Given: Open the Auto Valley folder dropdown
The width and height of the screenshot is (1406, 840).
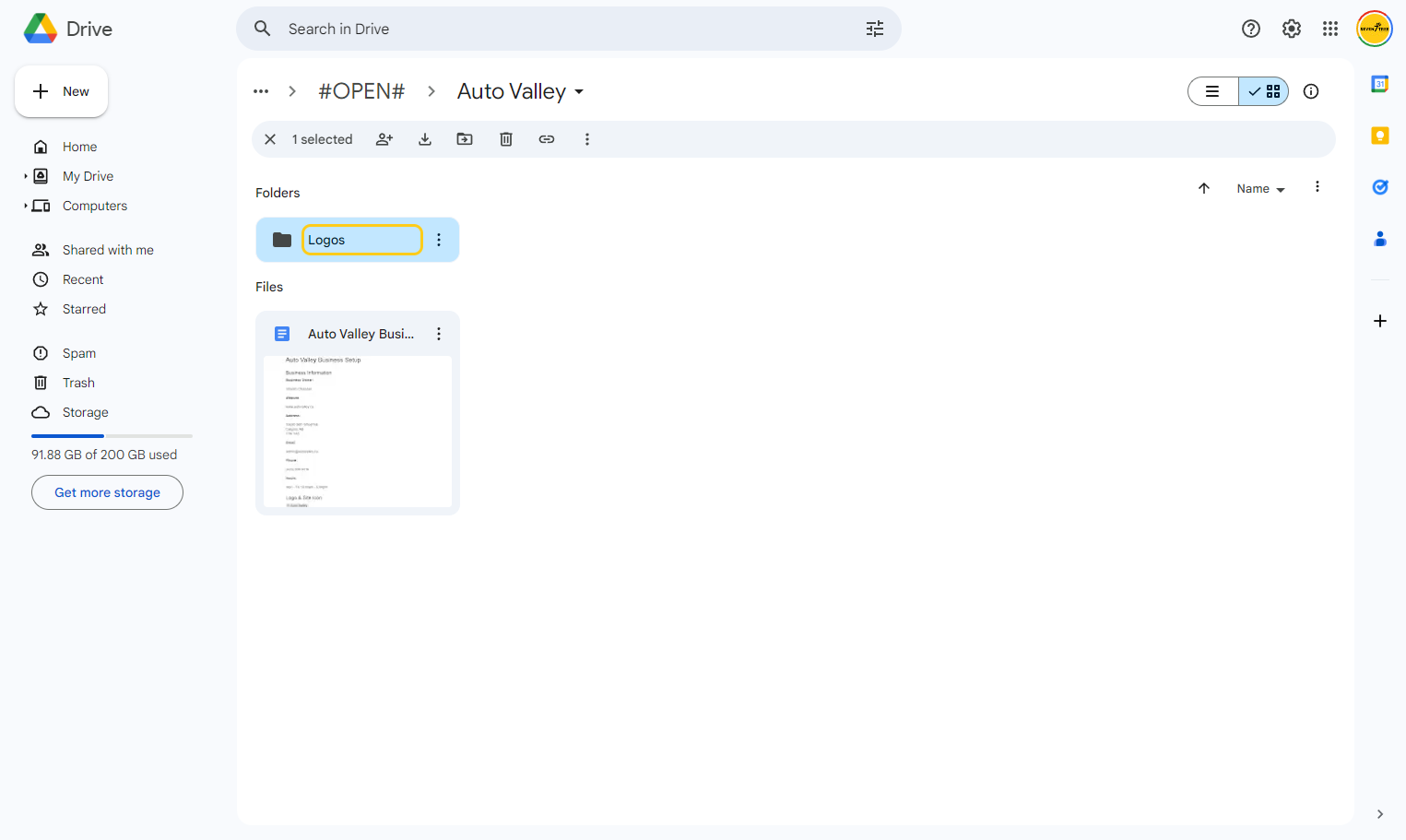Looking at the screenshot, I should coord(579,91).
